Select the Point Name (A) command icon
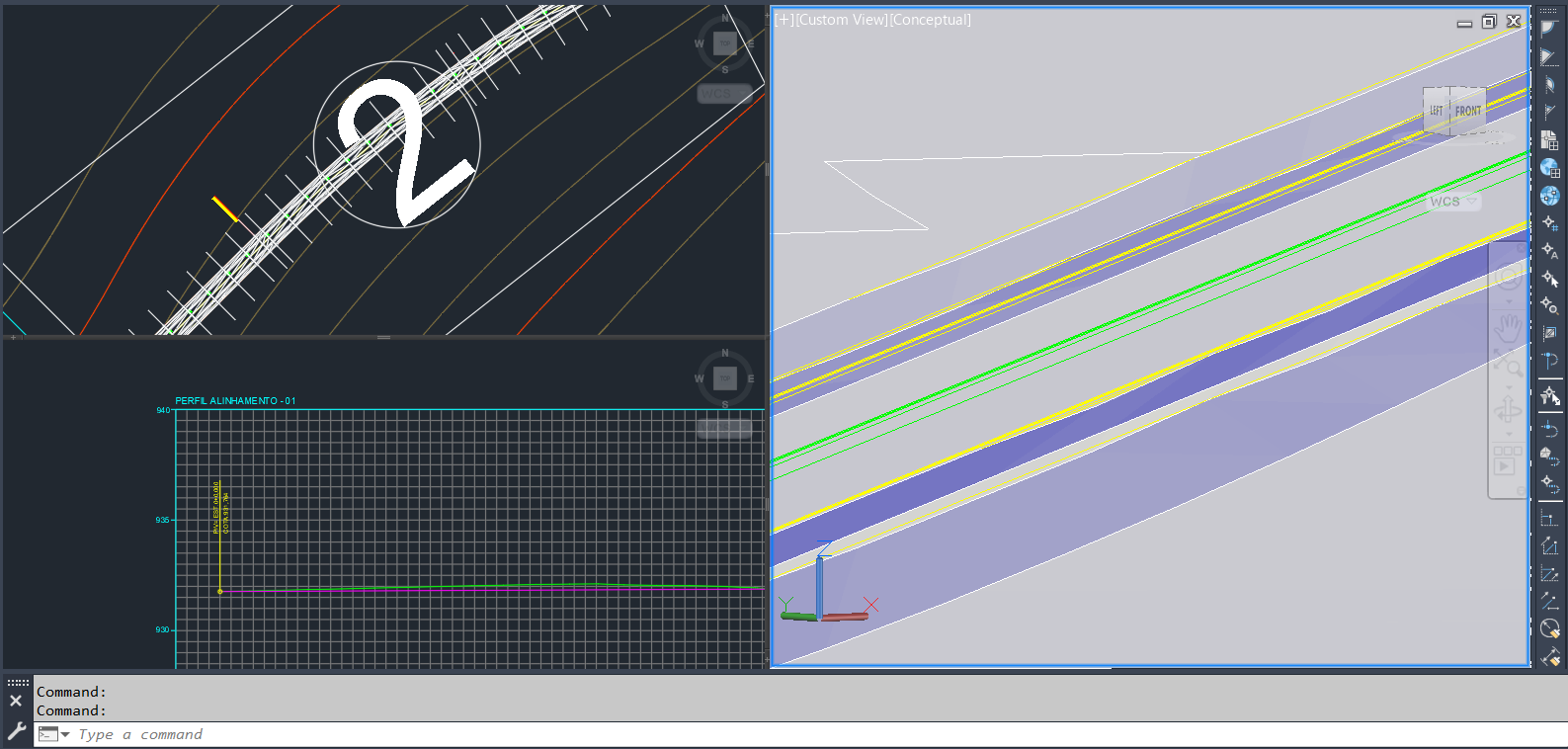Image resolution: width=1568 pixels, height=749 pixels. [x=1549, y=251]
